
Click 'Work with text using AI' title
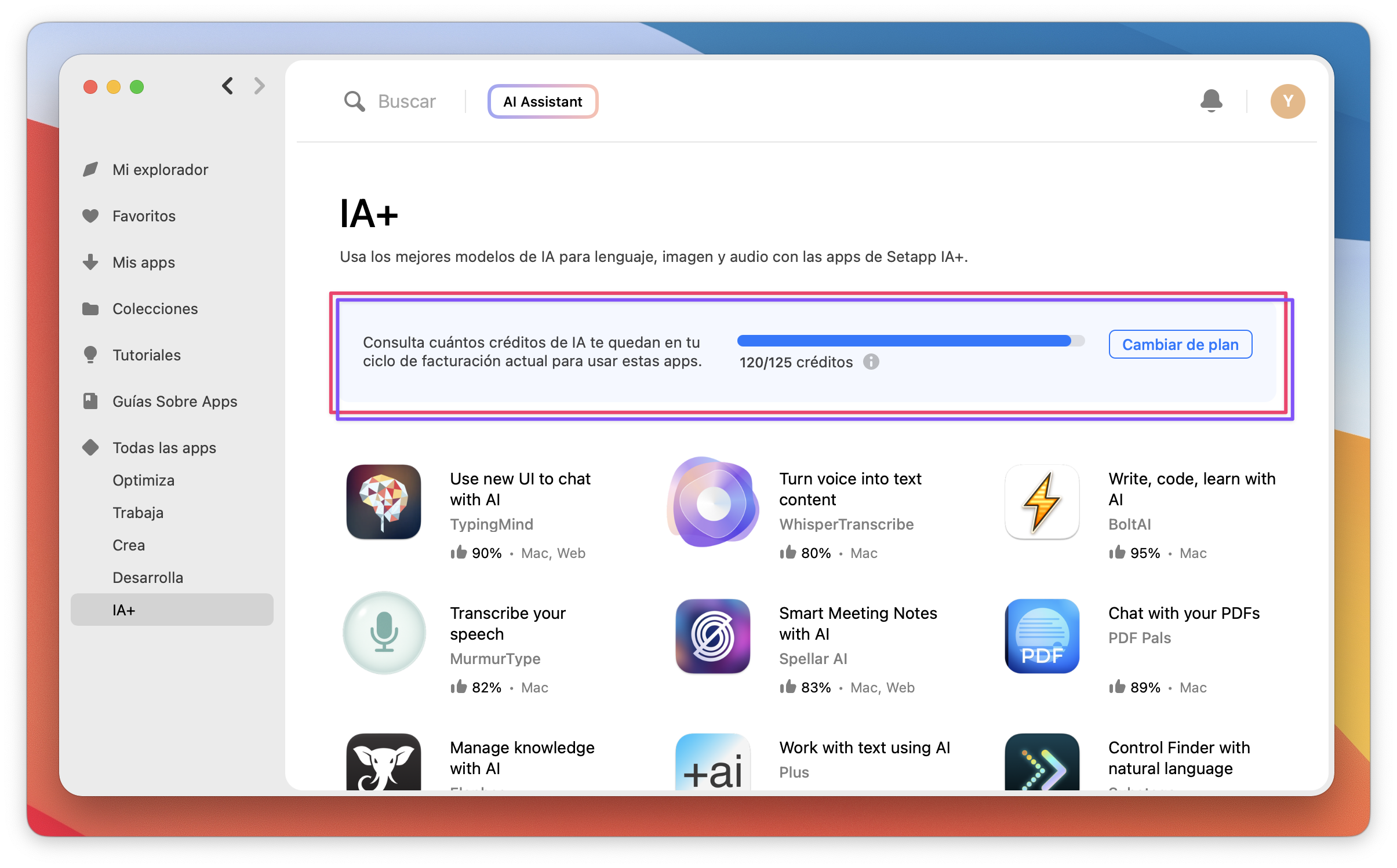click(864, 747)
